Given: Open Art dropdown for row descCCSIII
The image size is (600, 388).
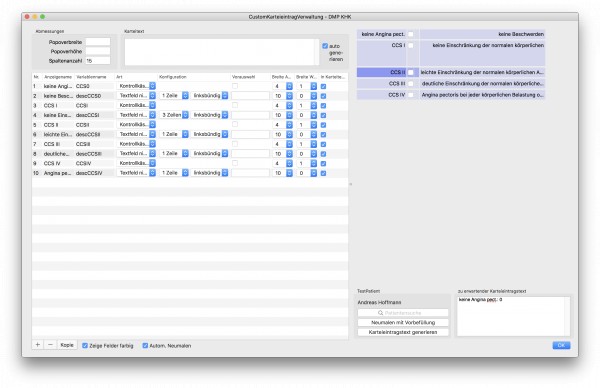Looking at the screenshot, I should 136,153.
